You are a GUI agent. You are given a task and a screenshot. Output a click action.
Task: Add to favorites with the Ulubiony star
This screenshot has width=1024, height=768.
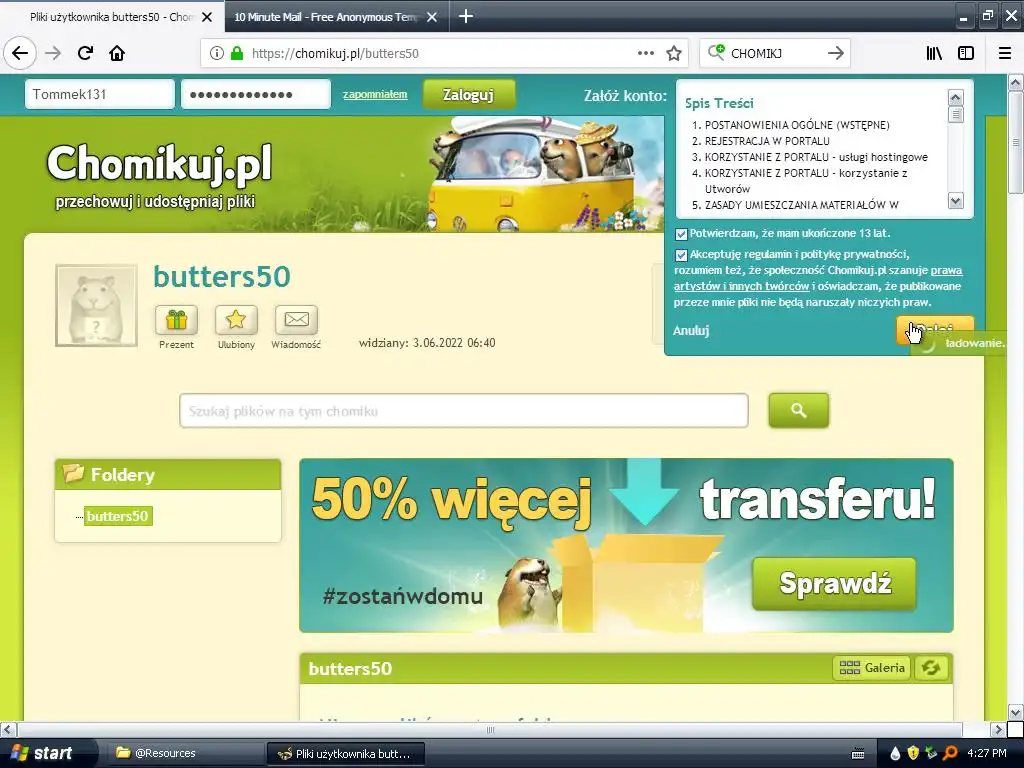click(236, 320)
